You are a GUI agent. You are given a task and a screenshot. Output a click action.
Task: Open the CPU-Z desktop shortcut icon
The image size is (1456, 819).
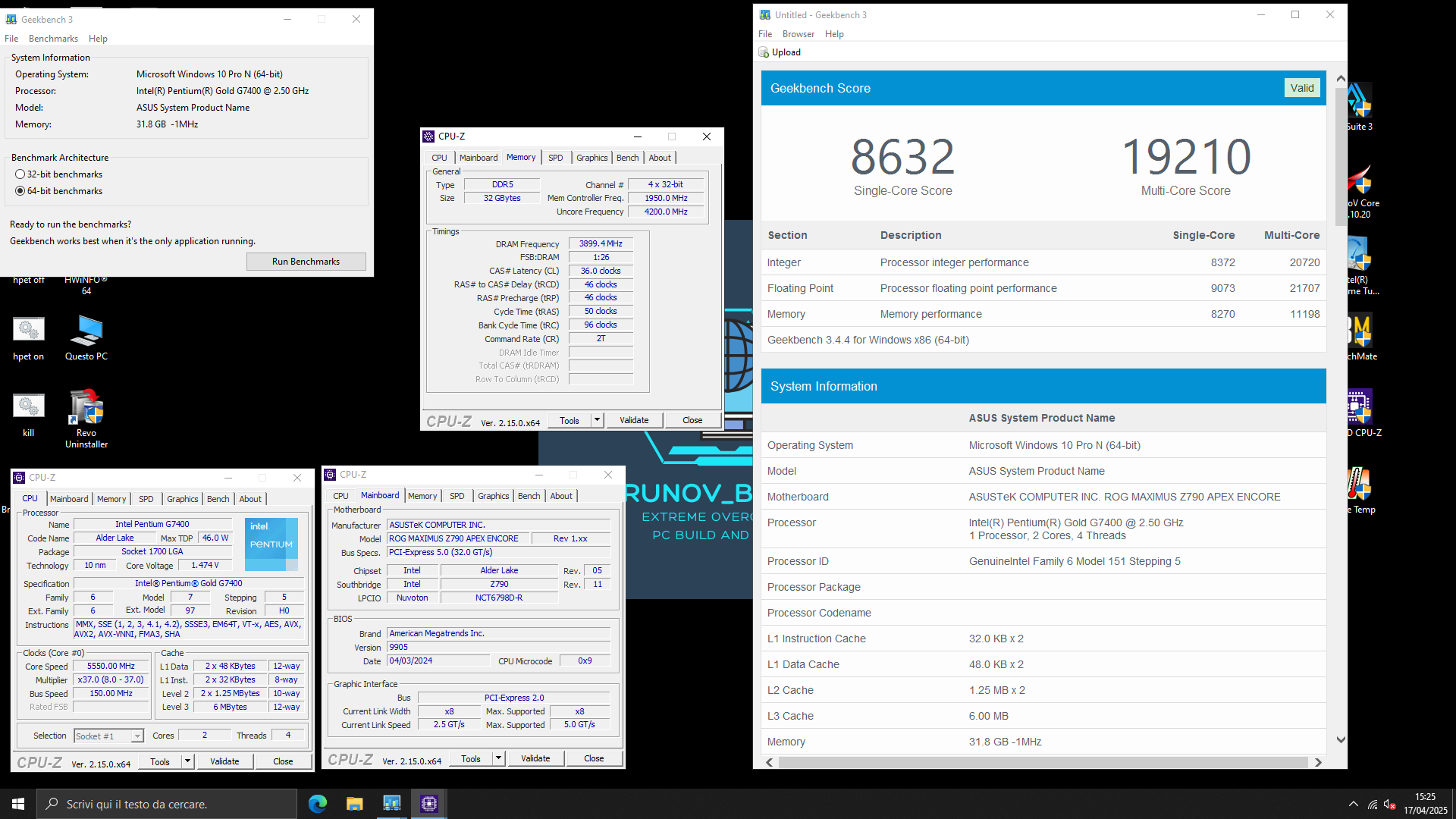pyautogui.click(x=1360, y=413)
